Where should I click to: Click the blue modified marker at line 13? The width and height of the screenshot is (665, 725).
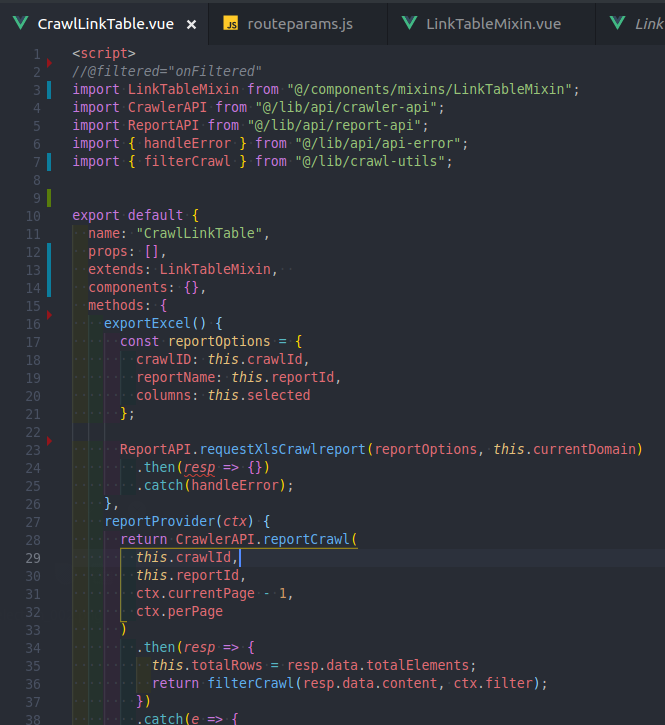(49, 270)
